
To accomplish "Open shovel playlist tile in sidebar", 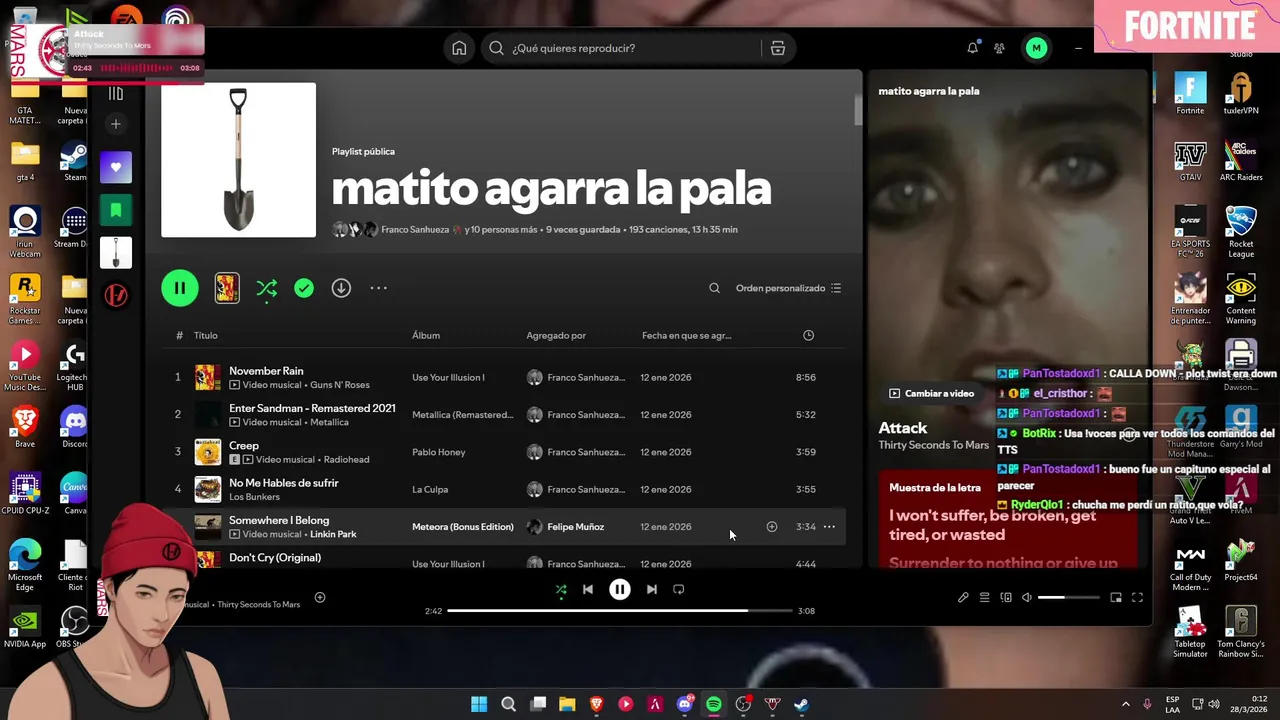I will (x=116, y=253).
